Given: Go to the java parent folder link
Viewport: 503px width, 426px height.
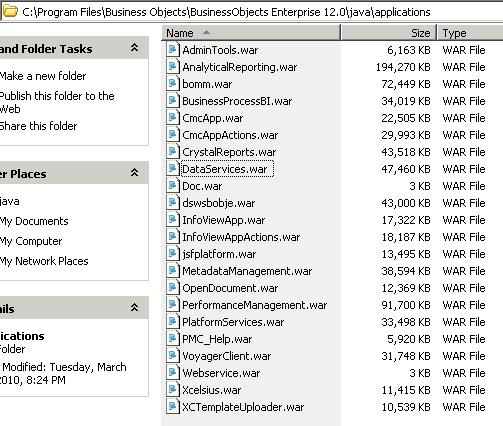Looking at the screenshot, I should pos(10,201).
